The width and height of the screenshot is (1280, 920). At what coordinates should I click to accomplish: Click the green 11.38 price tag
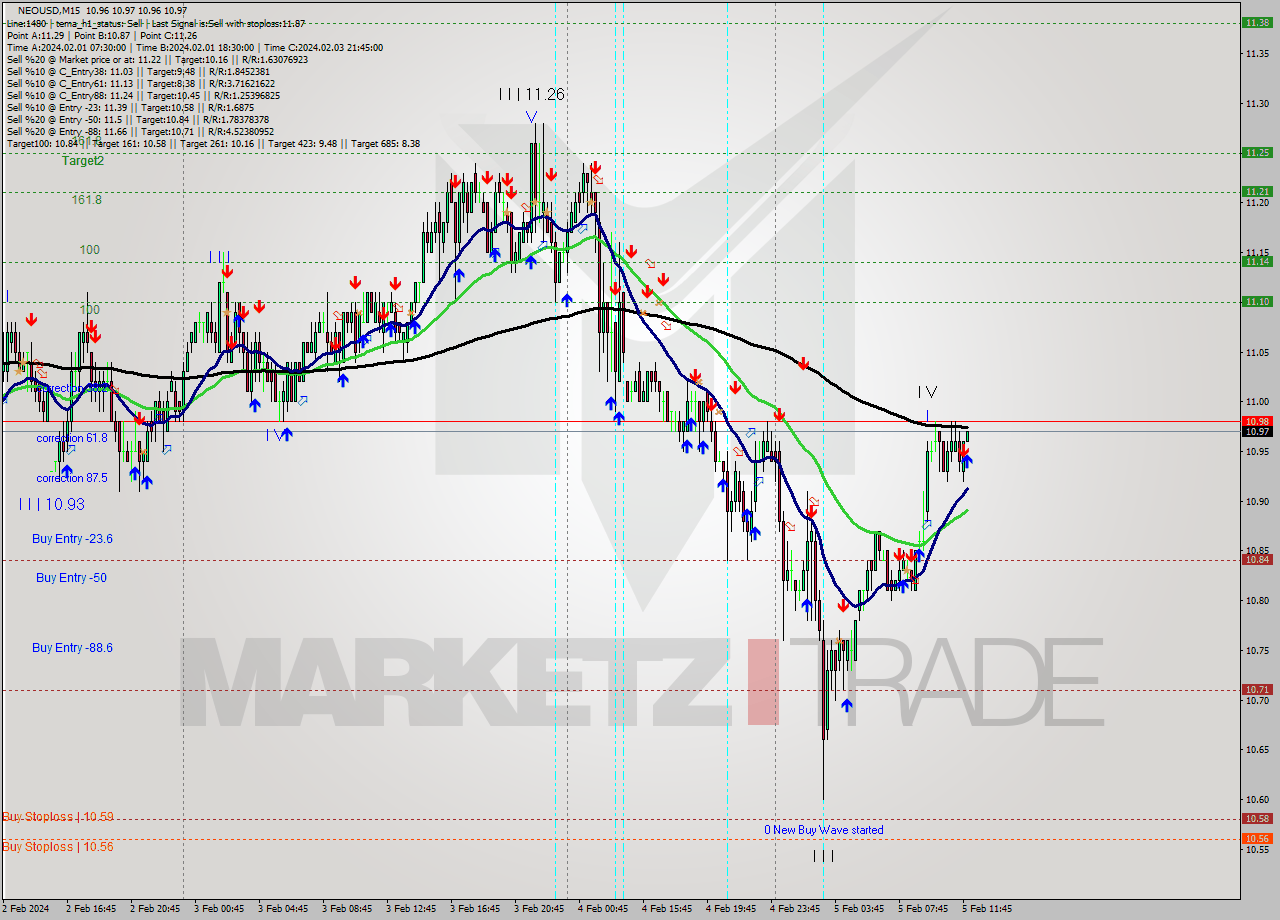tap(1256, 22)
